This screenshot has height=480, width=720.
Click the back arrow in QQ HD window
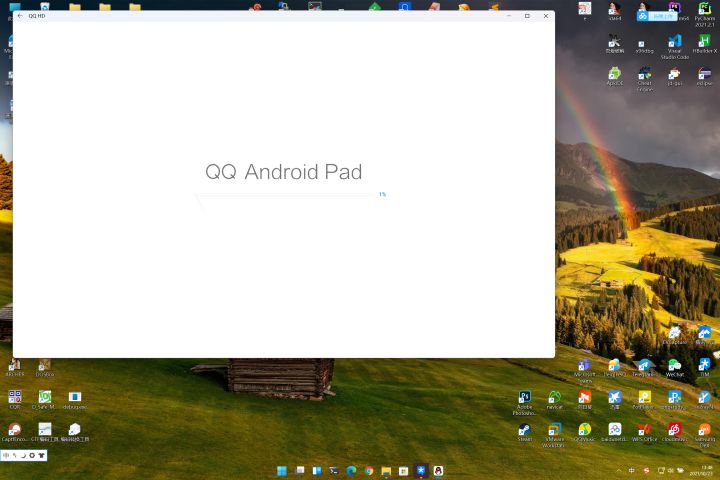coord(20,16)
